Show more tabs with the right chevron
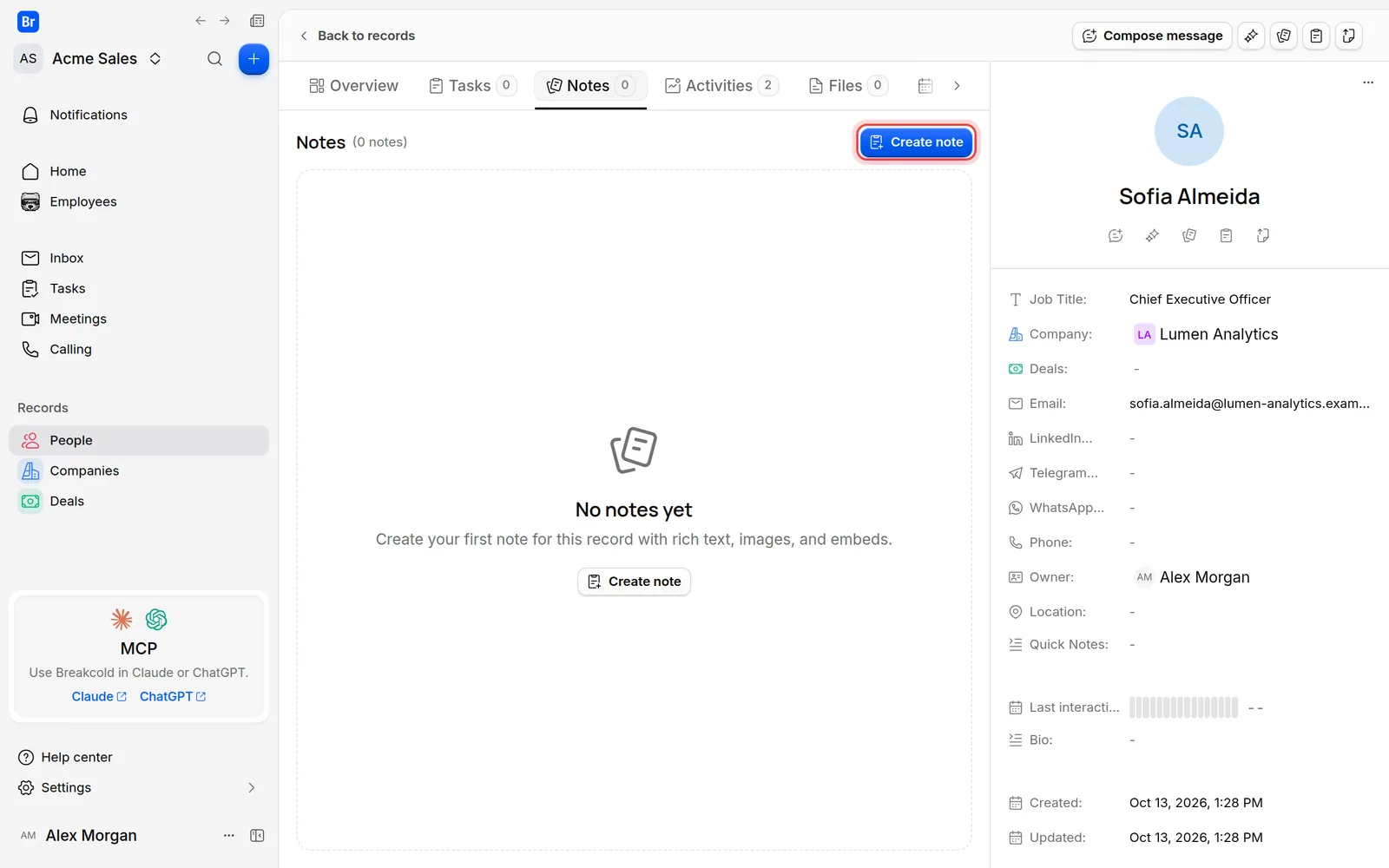This screenshot has width=1389, height=868. [957, 86]
